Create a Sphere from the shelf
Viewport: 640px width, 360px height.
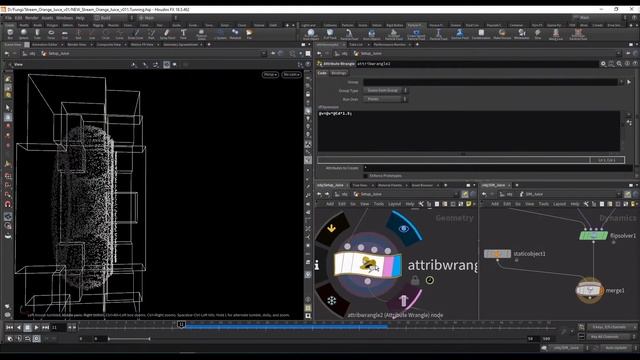pos(24,34)
